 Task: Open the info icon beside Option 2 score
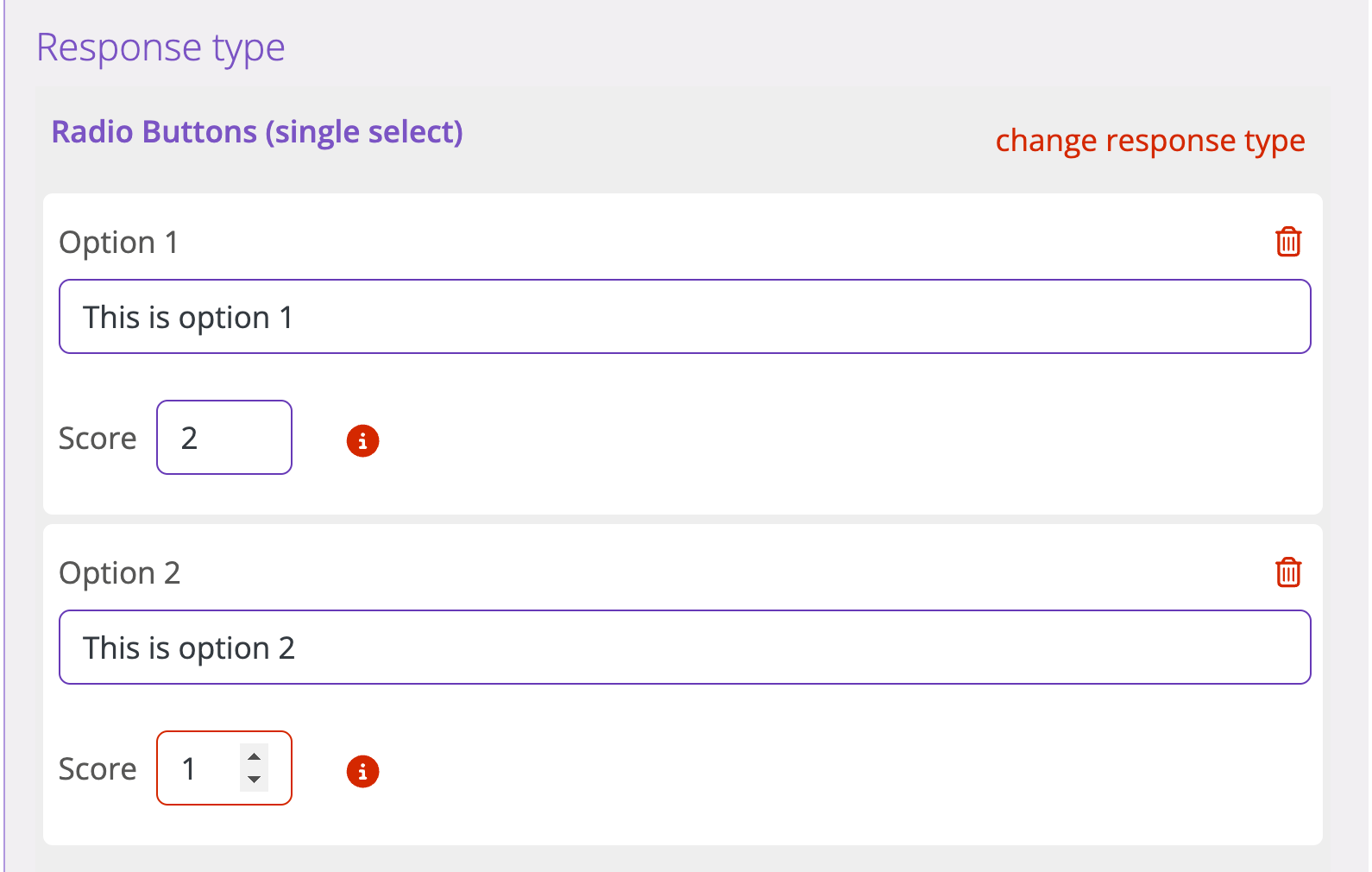tap(362, 771)
